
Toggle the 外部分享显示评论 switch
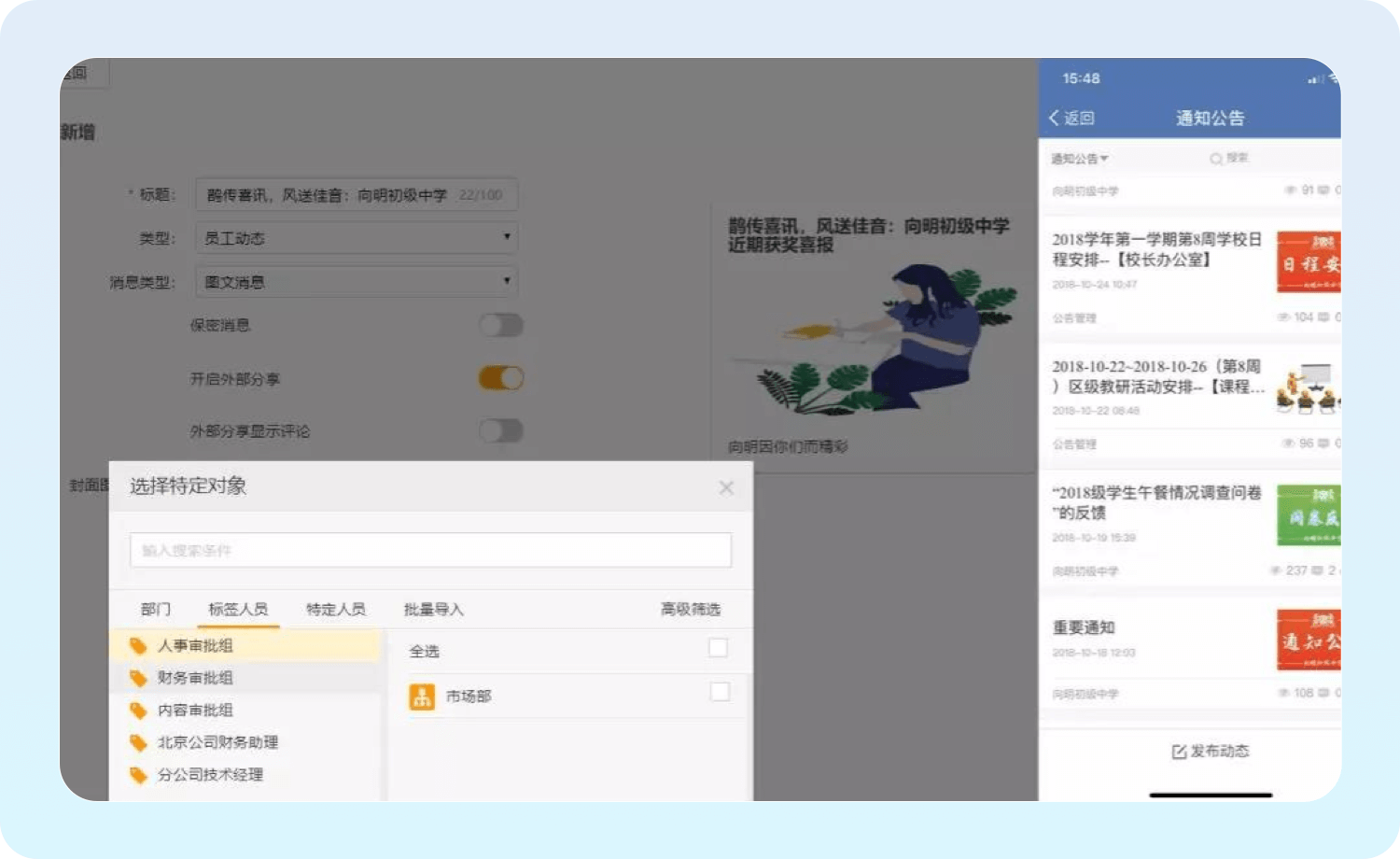(x=501, y=430)
